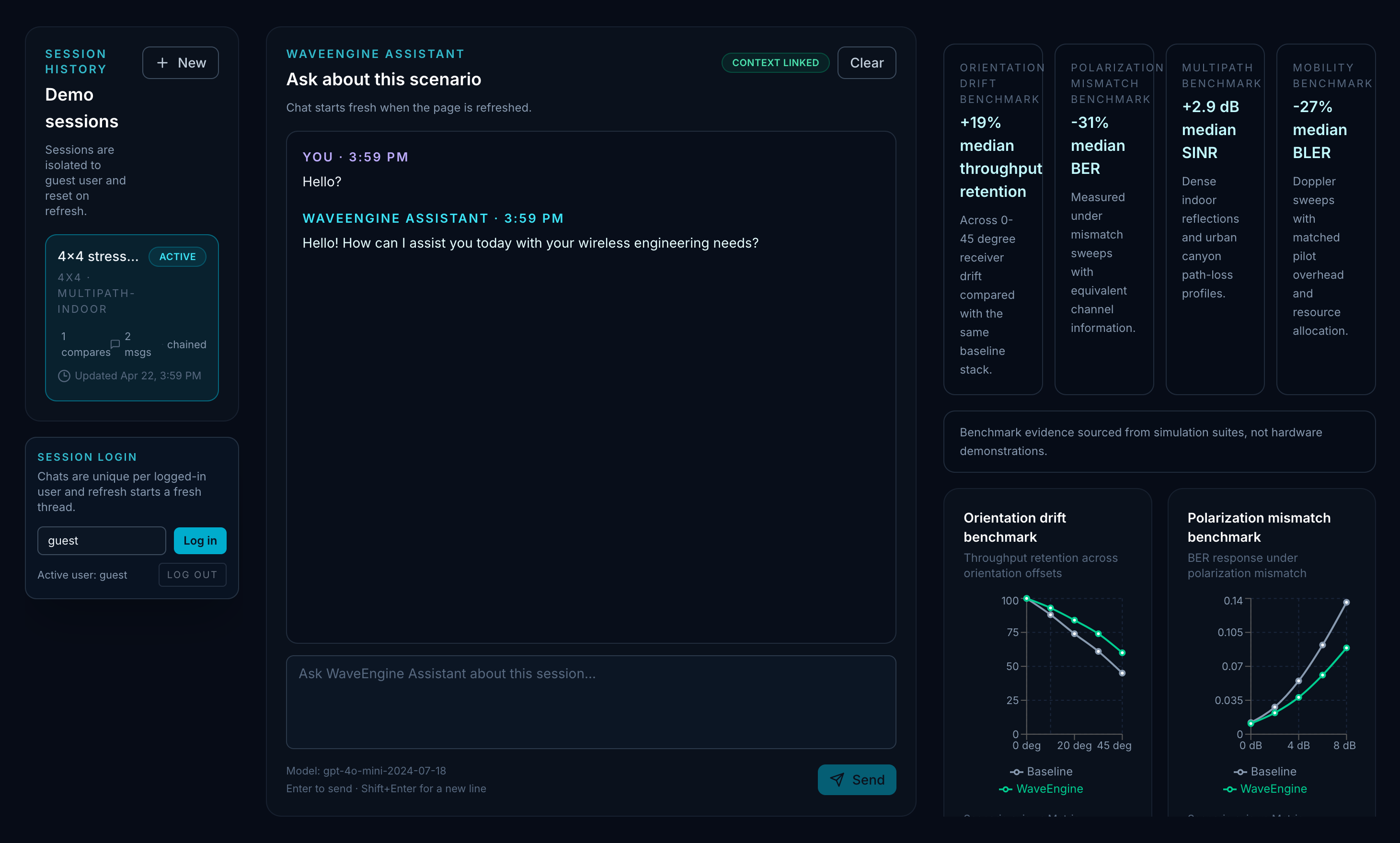Screen dimensions: 1400x843
Task: Click Baseline legend marker under Orientation drift chart
Action: (x=1017, y=772)
